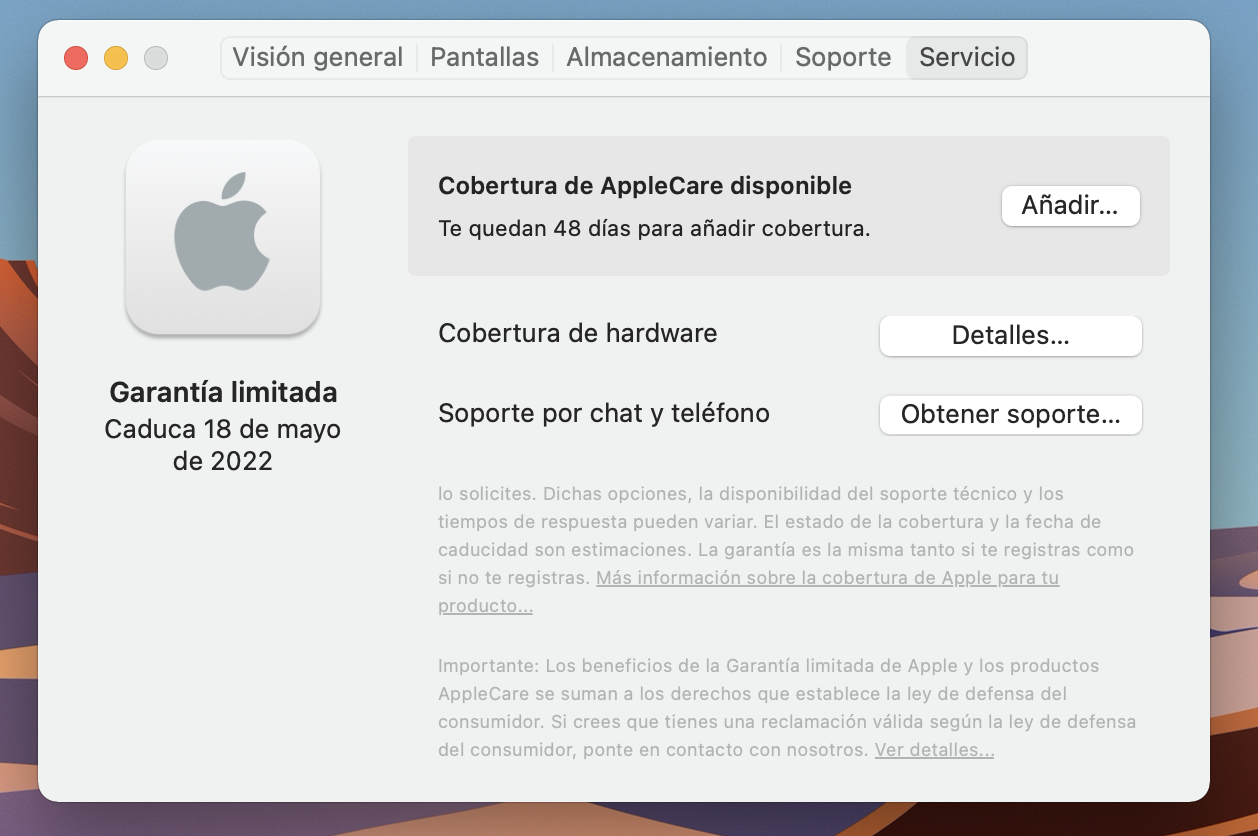1258x836 pixels.
Task: Follow the Ver detalles… link
Action: click(x=934, y=749)
